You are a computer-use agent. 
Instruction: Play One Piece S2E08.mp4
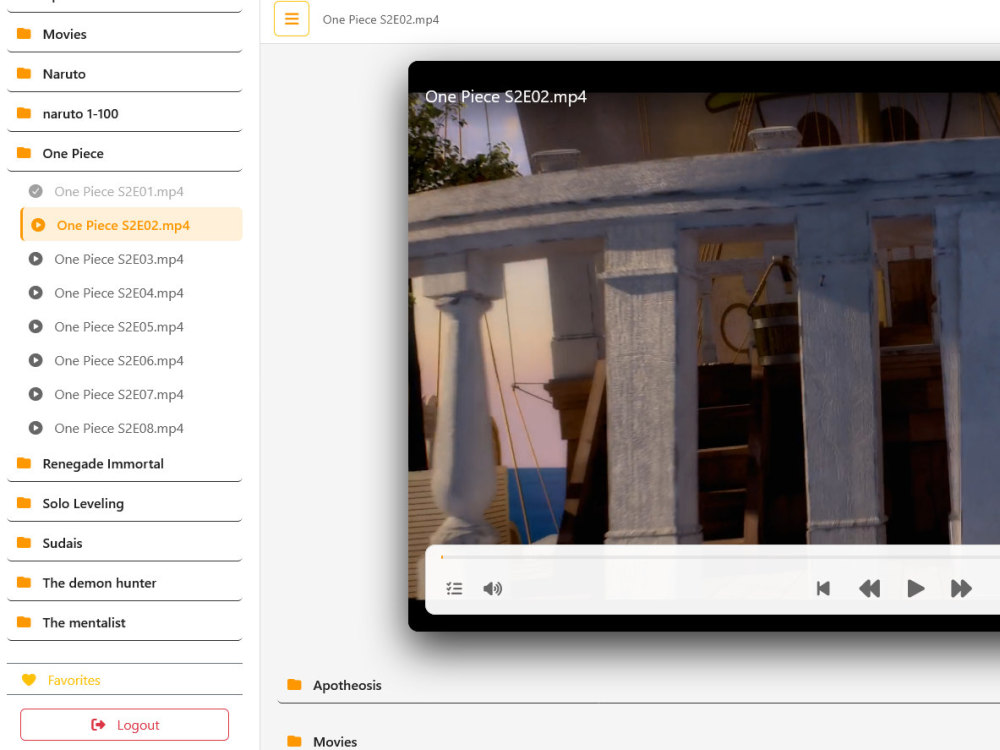(131, 428)
